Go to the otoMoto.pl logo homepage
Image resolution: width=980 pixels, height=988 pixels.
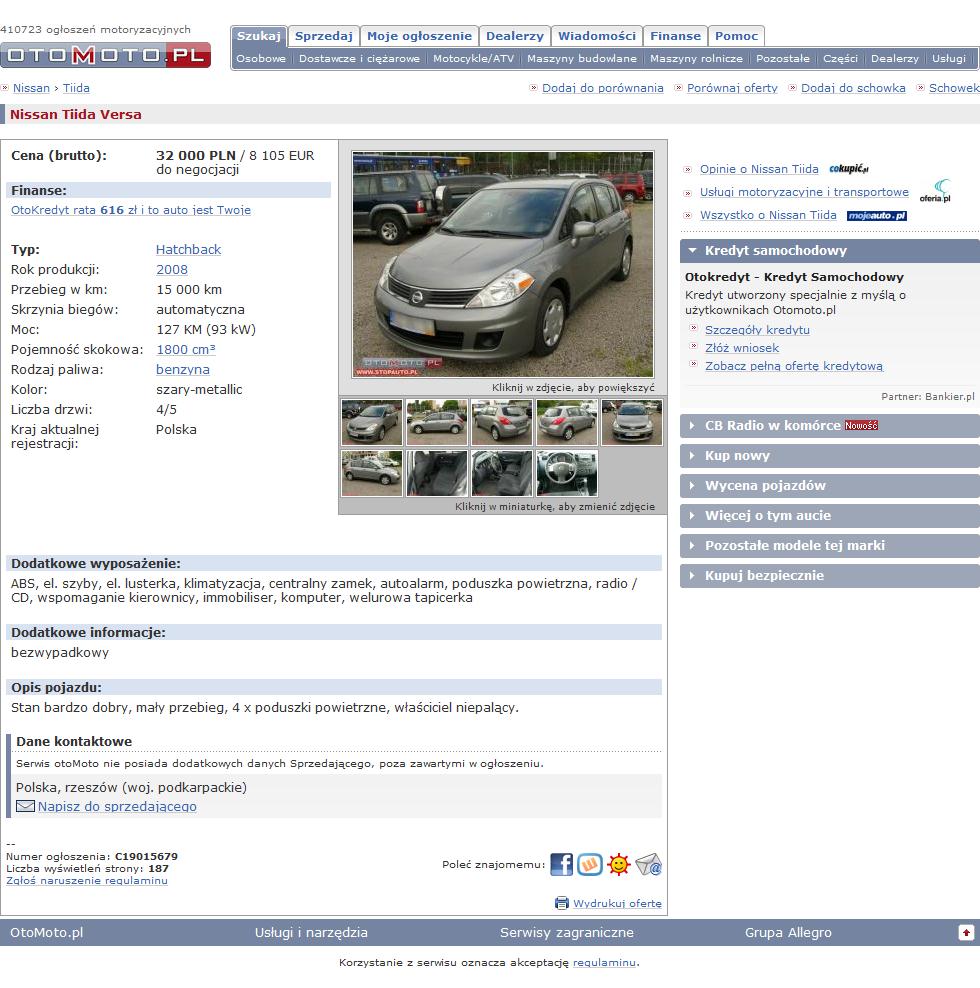click(105, 55)
